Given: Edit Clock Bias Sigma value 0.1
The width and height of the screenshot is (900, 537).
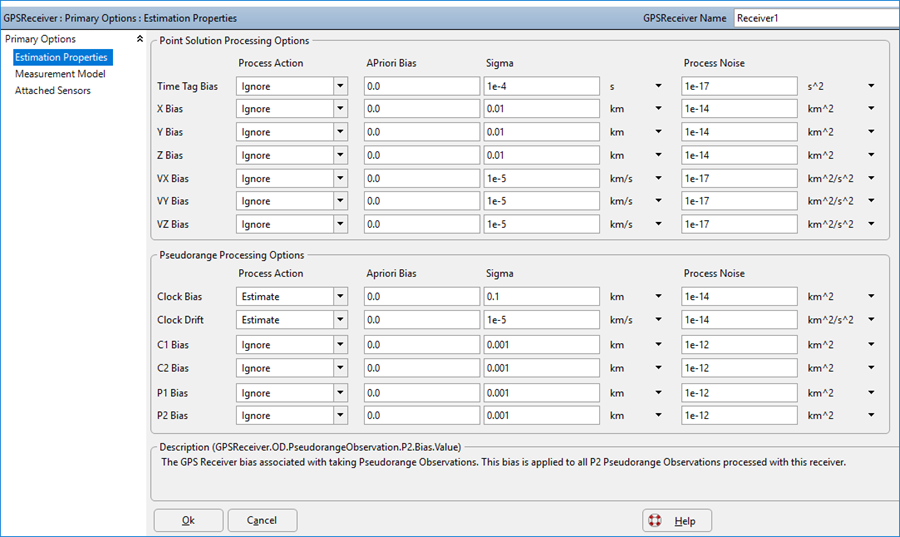Looking at the screenshot, I should [x=542, y=297].
